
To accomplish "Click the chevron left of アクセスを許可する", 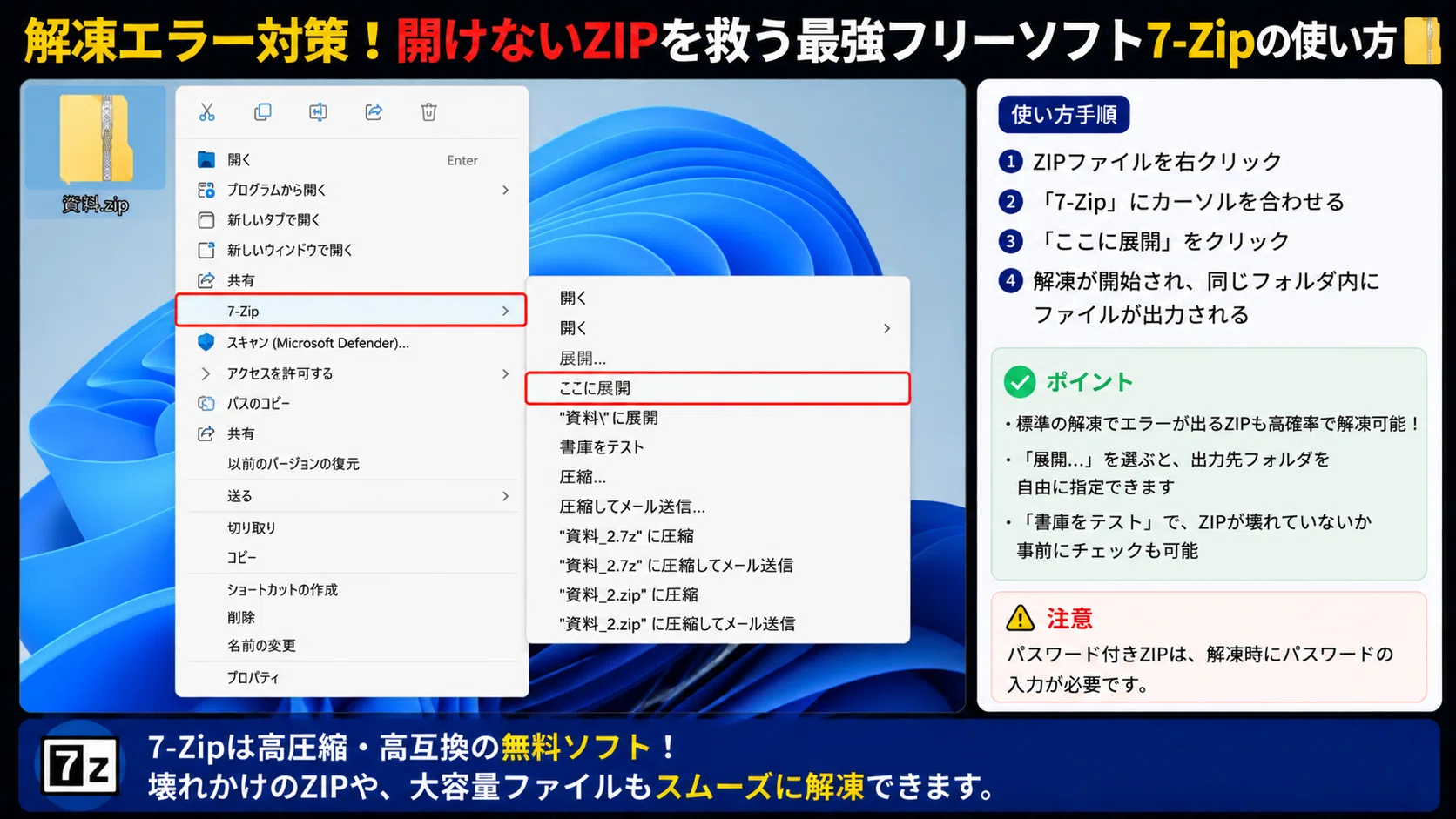I will click(x=206, y=373).
